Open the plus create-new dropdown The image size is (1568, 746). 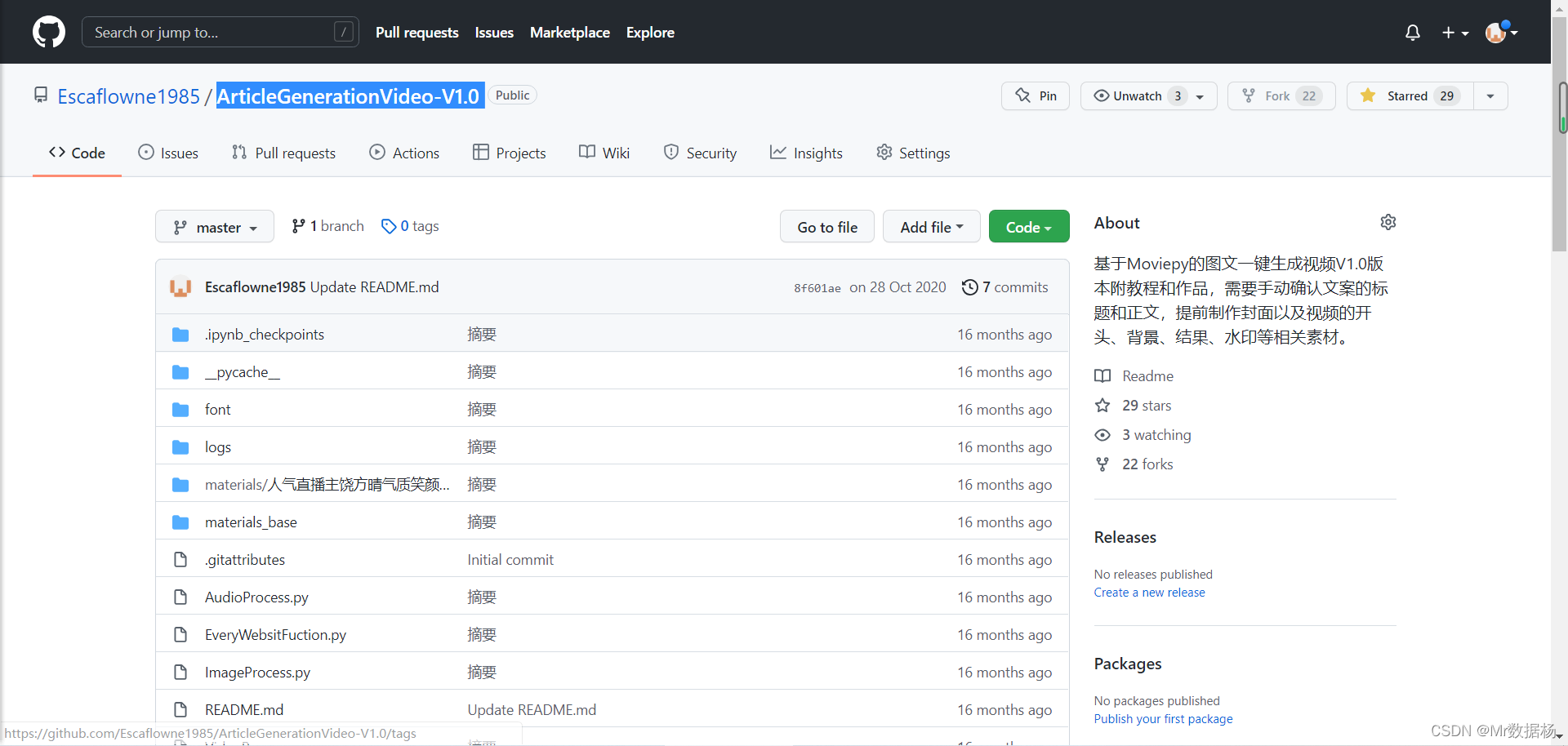[x=1455, y=33]
